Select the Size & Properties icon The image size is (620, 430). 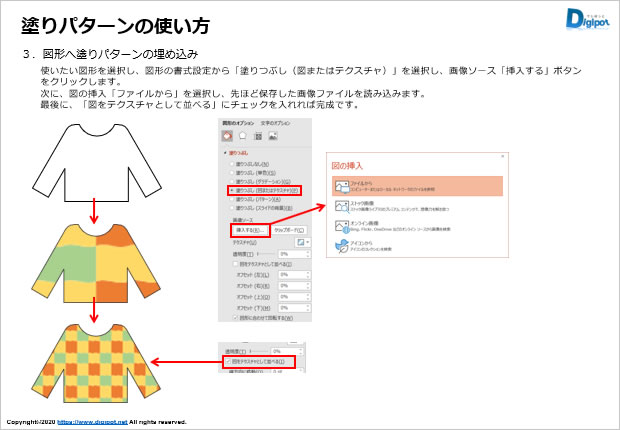(x=257, y=136)
